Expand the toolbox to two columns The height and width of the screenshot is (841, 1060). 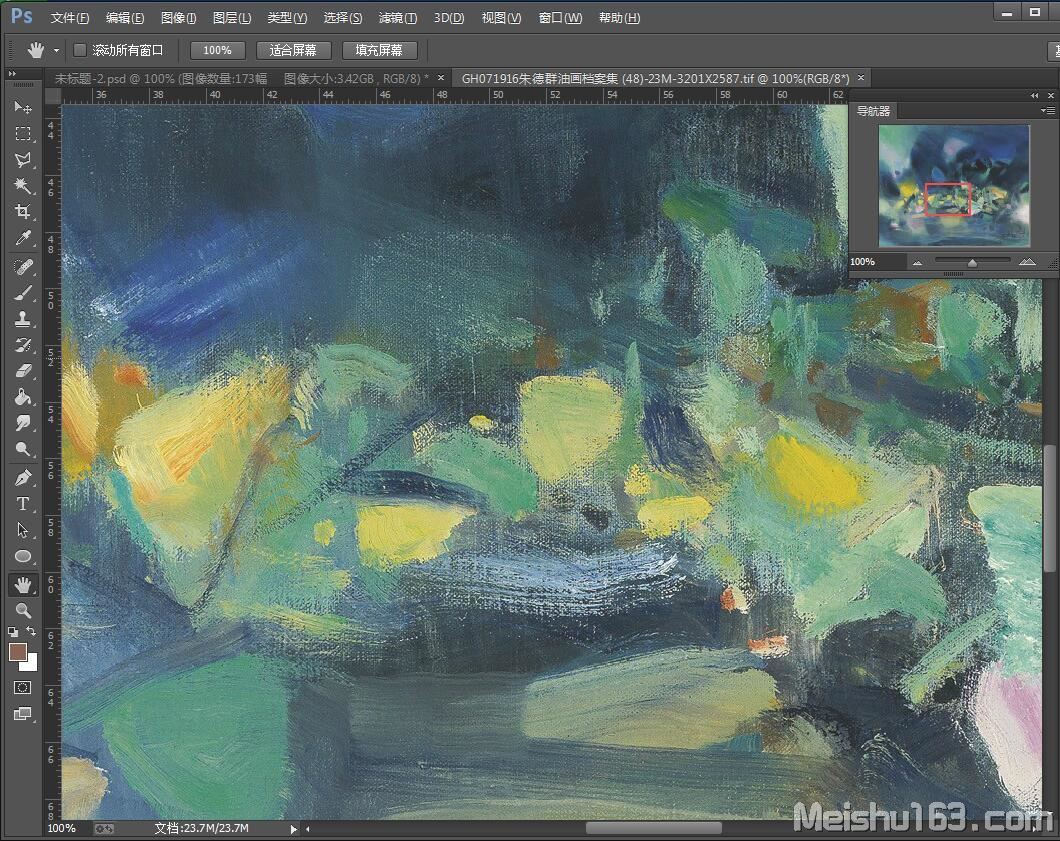(x=12, y=73)
